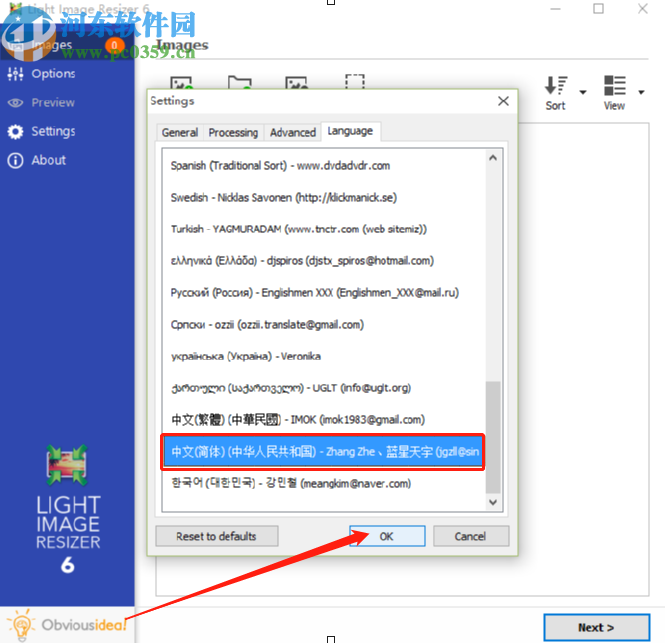Click the Preview eye icon
The height and width of the screenshot is (643, 665).
click(x=15, y=103)
